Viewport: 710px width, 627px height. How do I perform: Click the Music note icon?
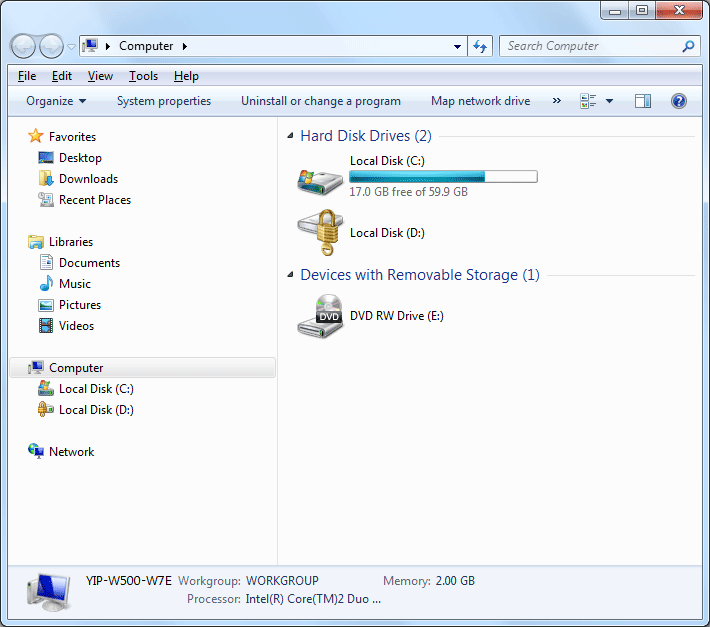[46, 283]
